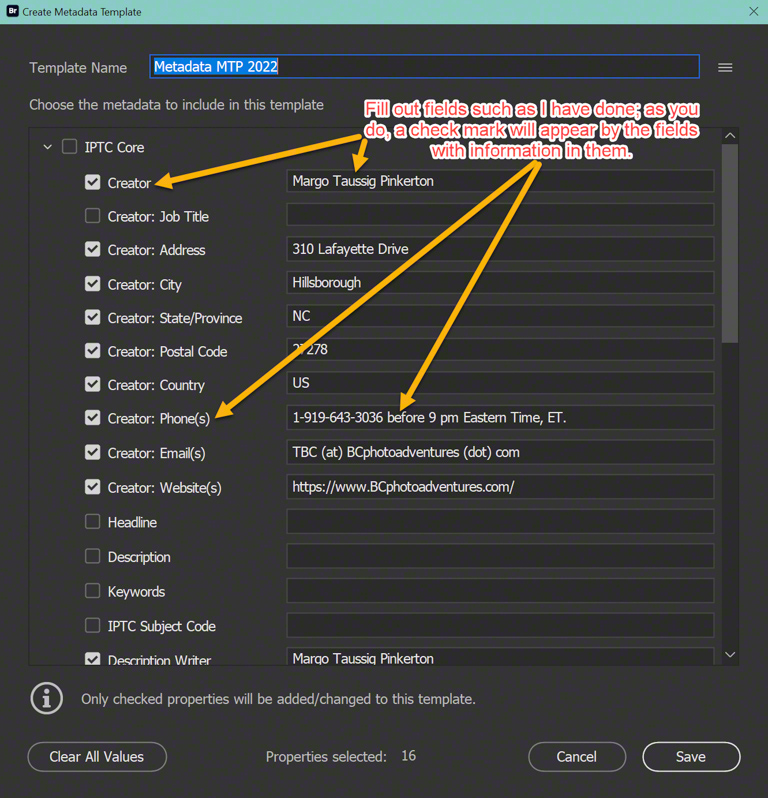Image resolution: width=768 pixels, height=798 pixels.
Task: Save the metadata template
Action: point(691,756)
